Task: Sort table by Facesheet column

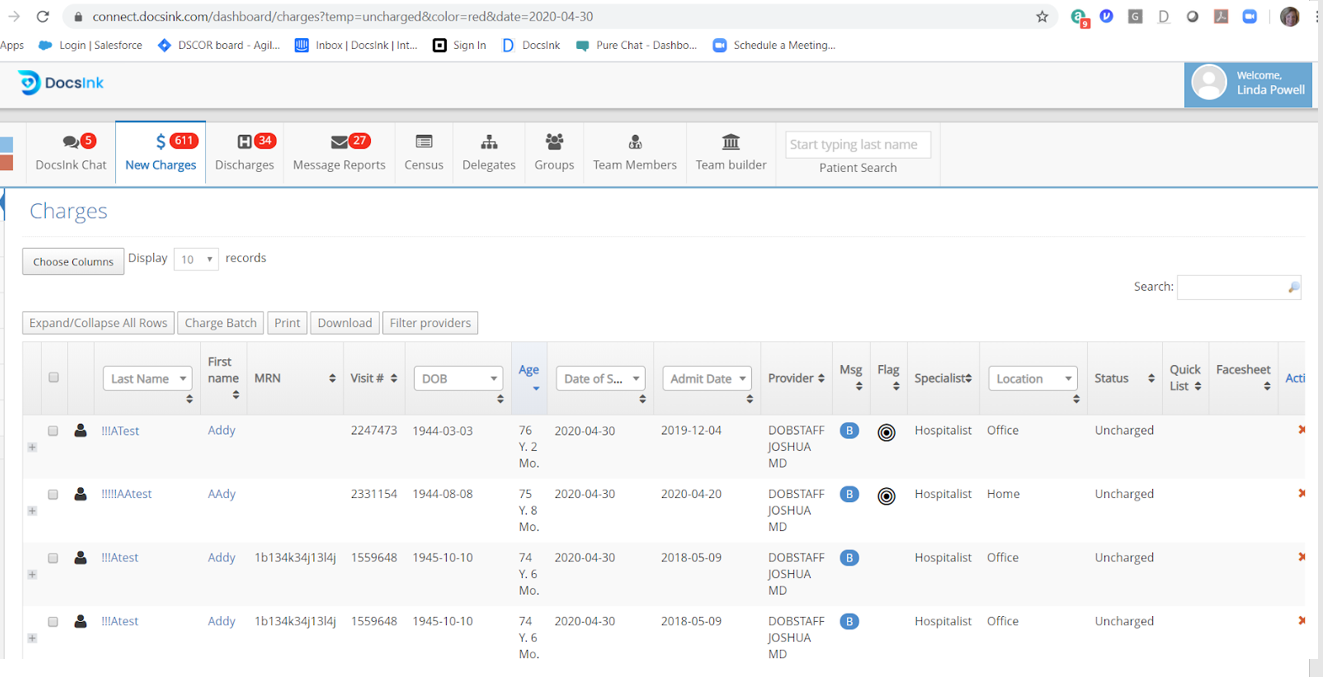Action: [1243, 377]
